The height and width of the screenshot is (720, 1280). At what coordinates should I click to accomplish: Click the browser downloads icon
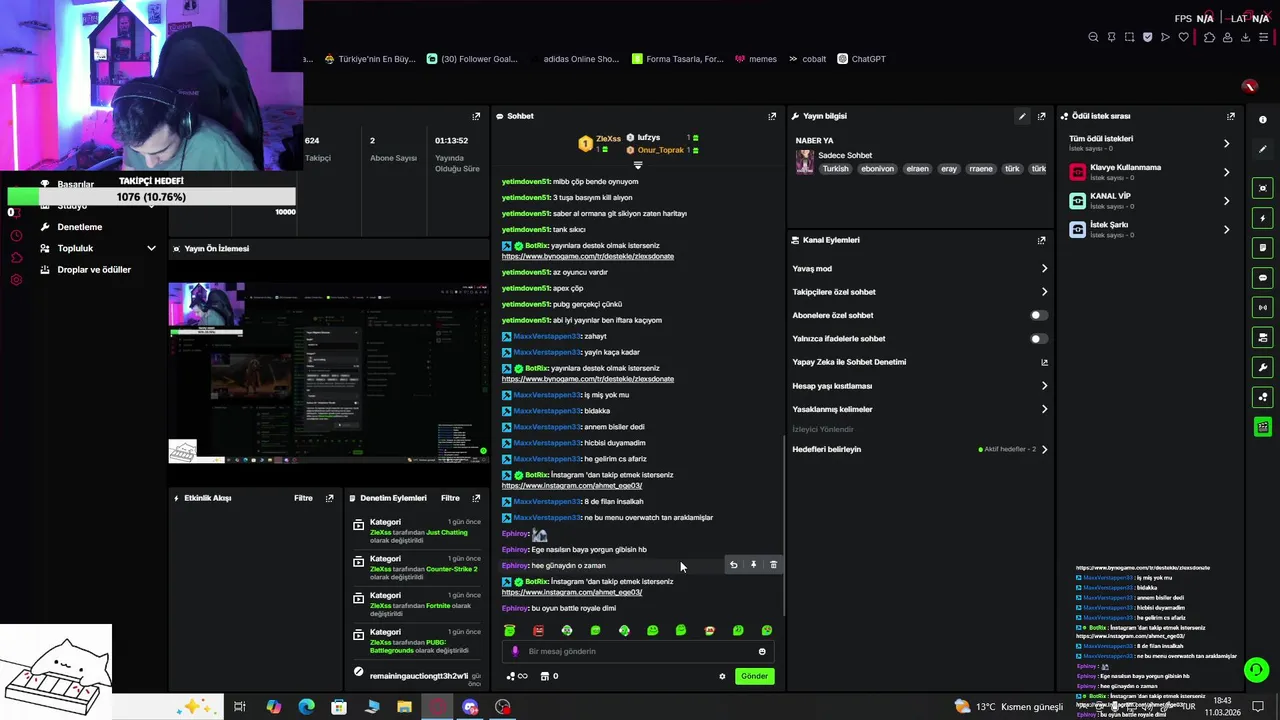(x=1246, y=37)
